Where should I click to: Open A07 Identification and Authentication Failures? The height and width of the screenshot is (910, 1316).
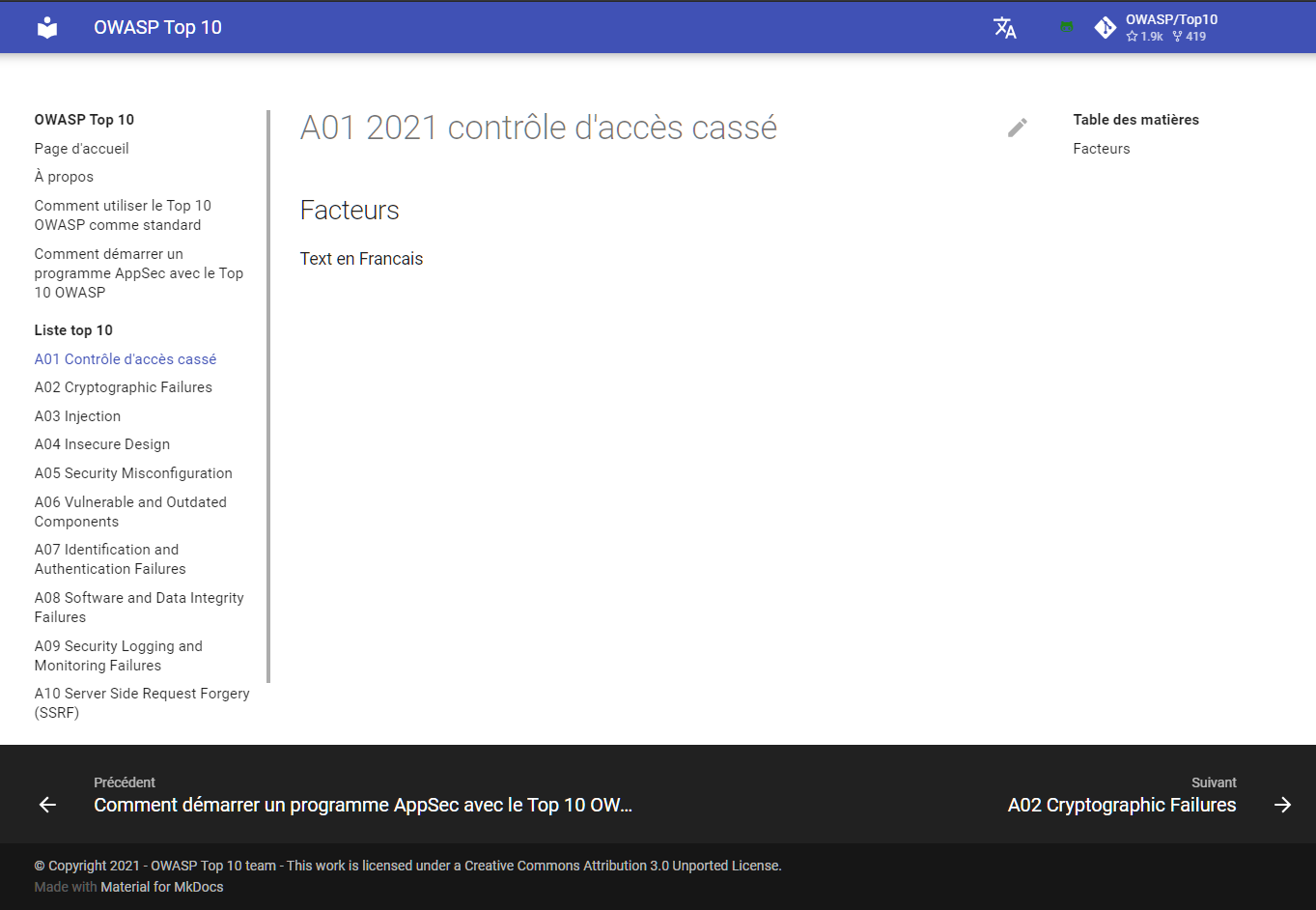pos(110,559)
